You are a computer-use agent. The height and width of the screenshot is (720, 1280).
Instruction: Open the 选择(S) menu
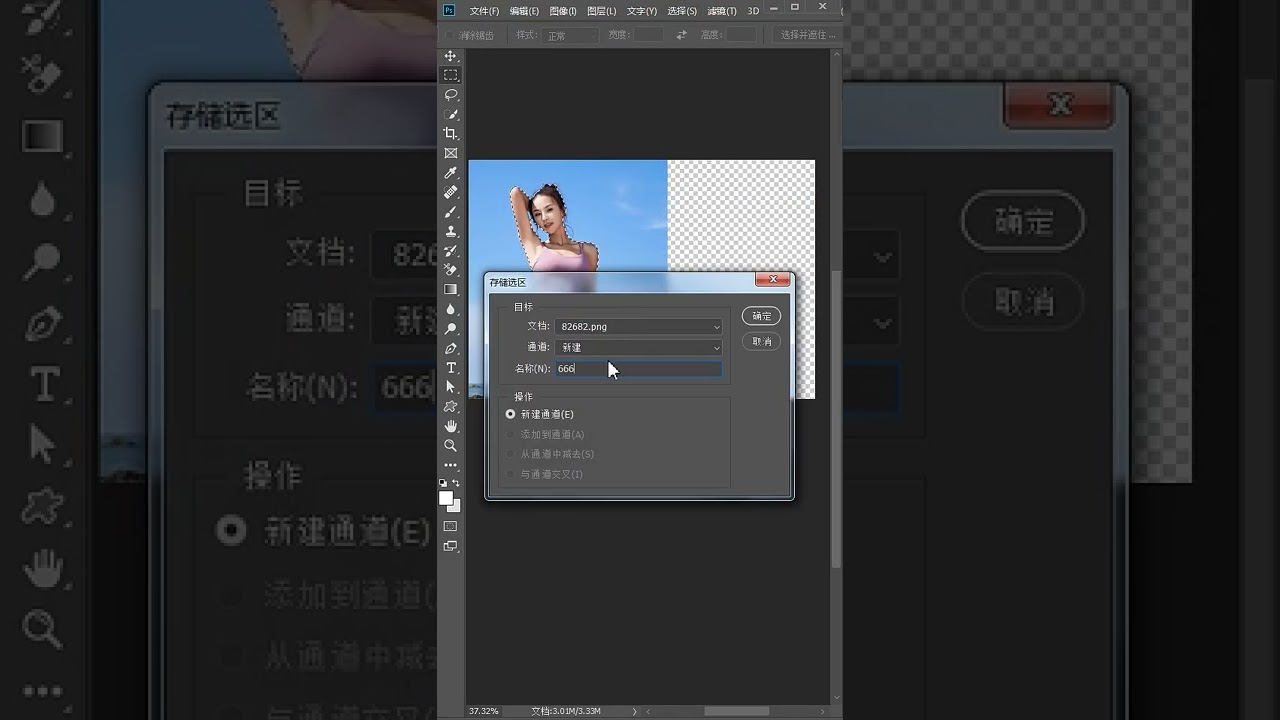pyautogui.click(x=682, y=11)
